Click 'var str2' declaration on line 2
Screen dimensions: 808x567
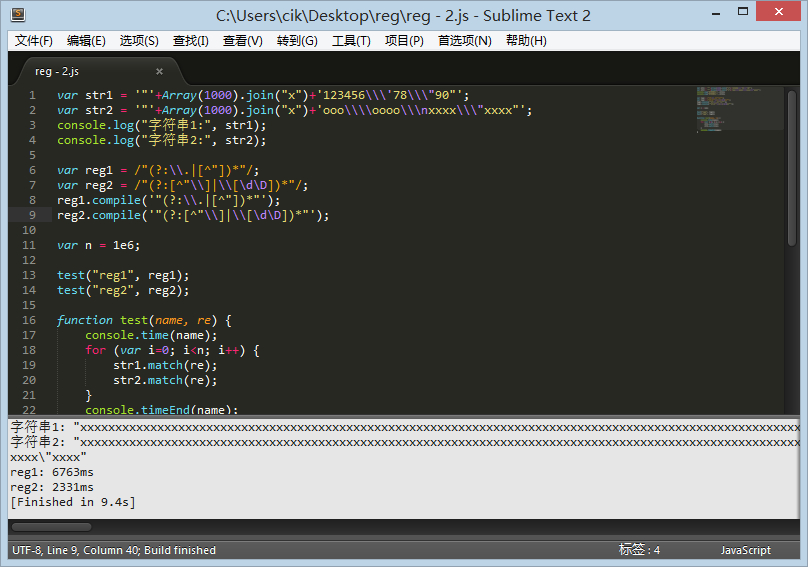pos(294,110)
